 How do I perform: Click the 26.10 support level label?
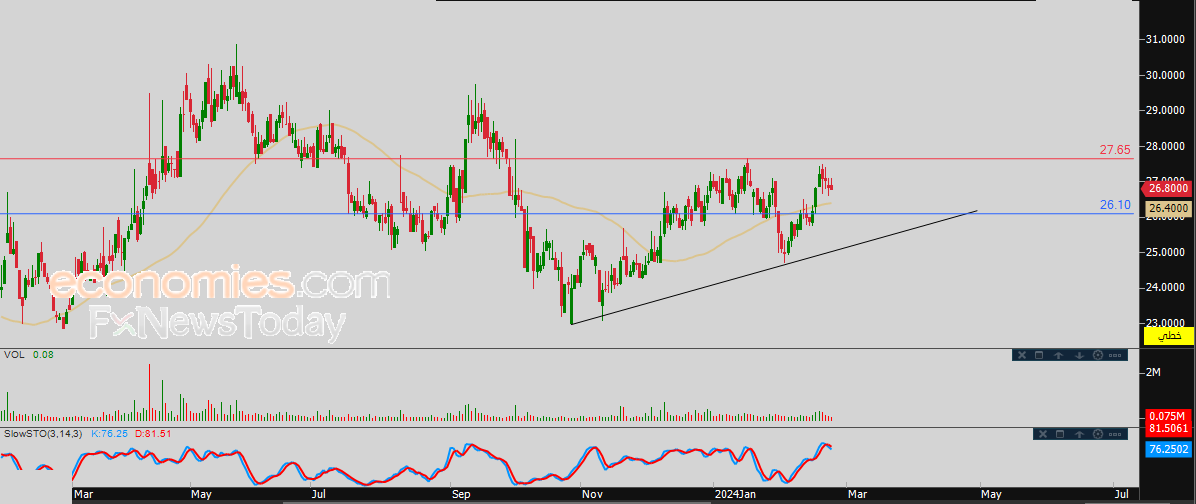tap(1114, 205)
